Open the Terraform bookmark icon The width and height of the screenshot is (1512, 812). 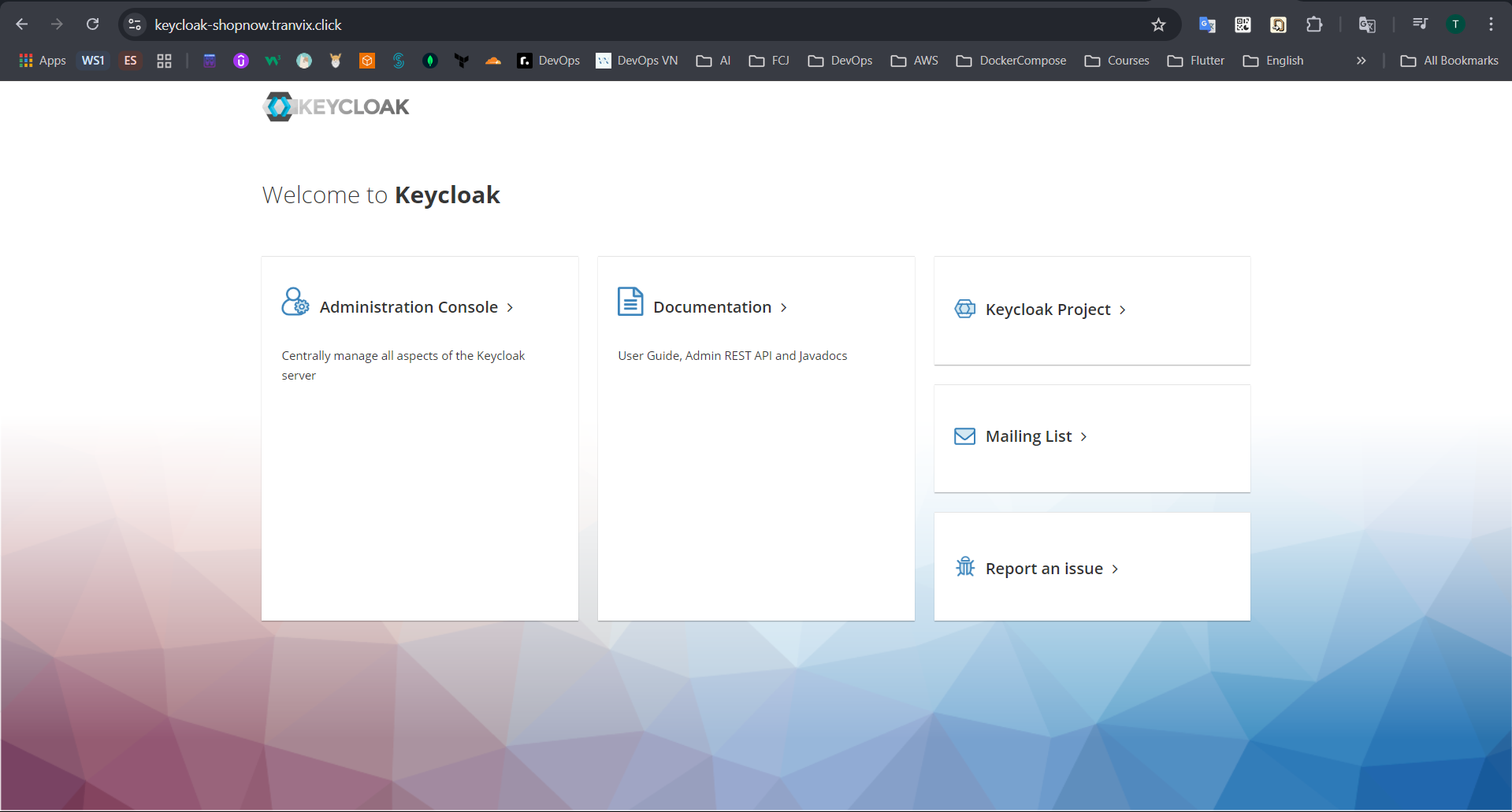[x=461, y=60]
